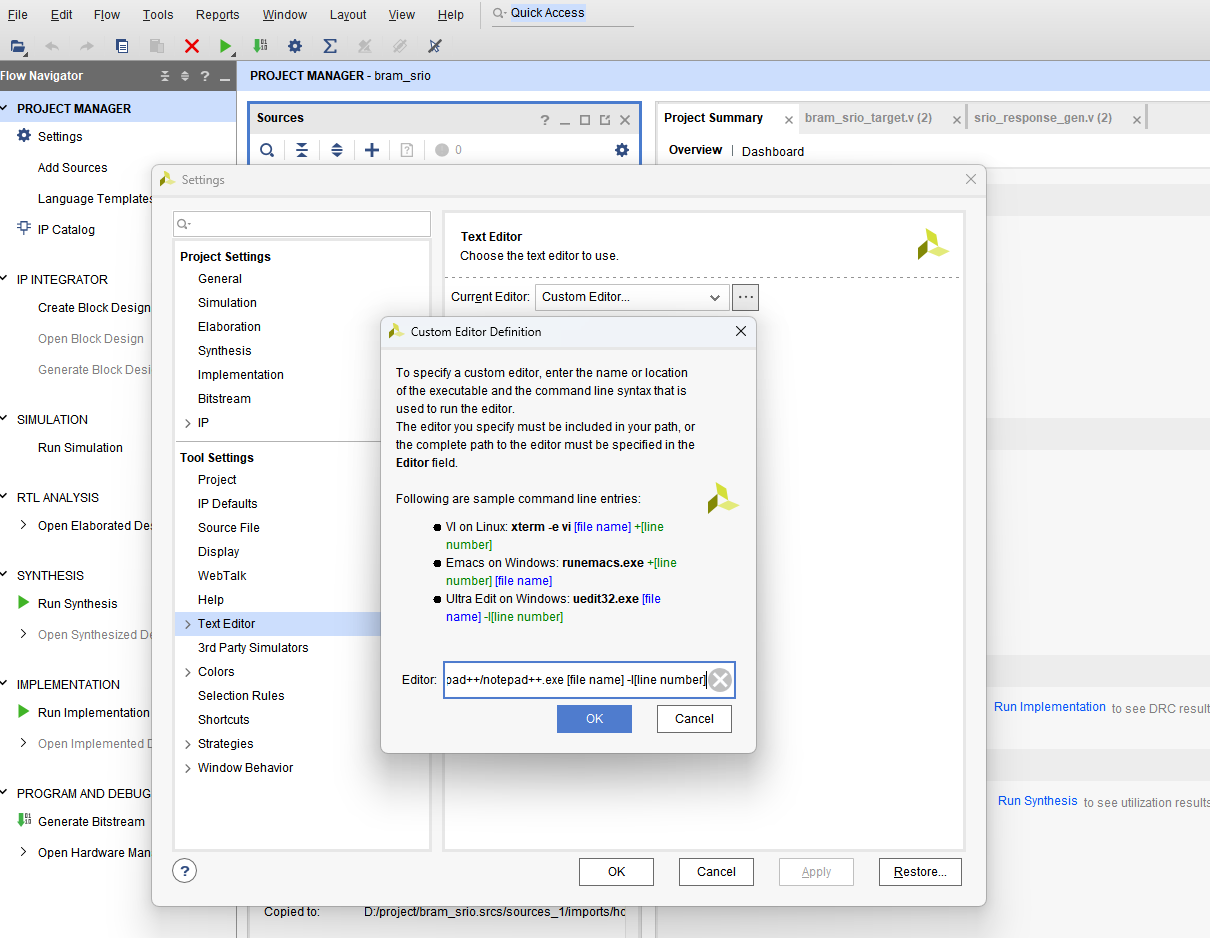This screenshot has width=1210, height=938.
Task: Click the Restore... button
Action: click(x=920, y=872)
